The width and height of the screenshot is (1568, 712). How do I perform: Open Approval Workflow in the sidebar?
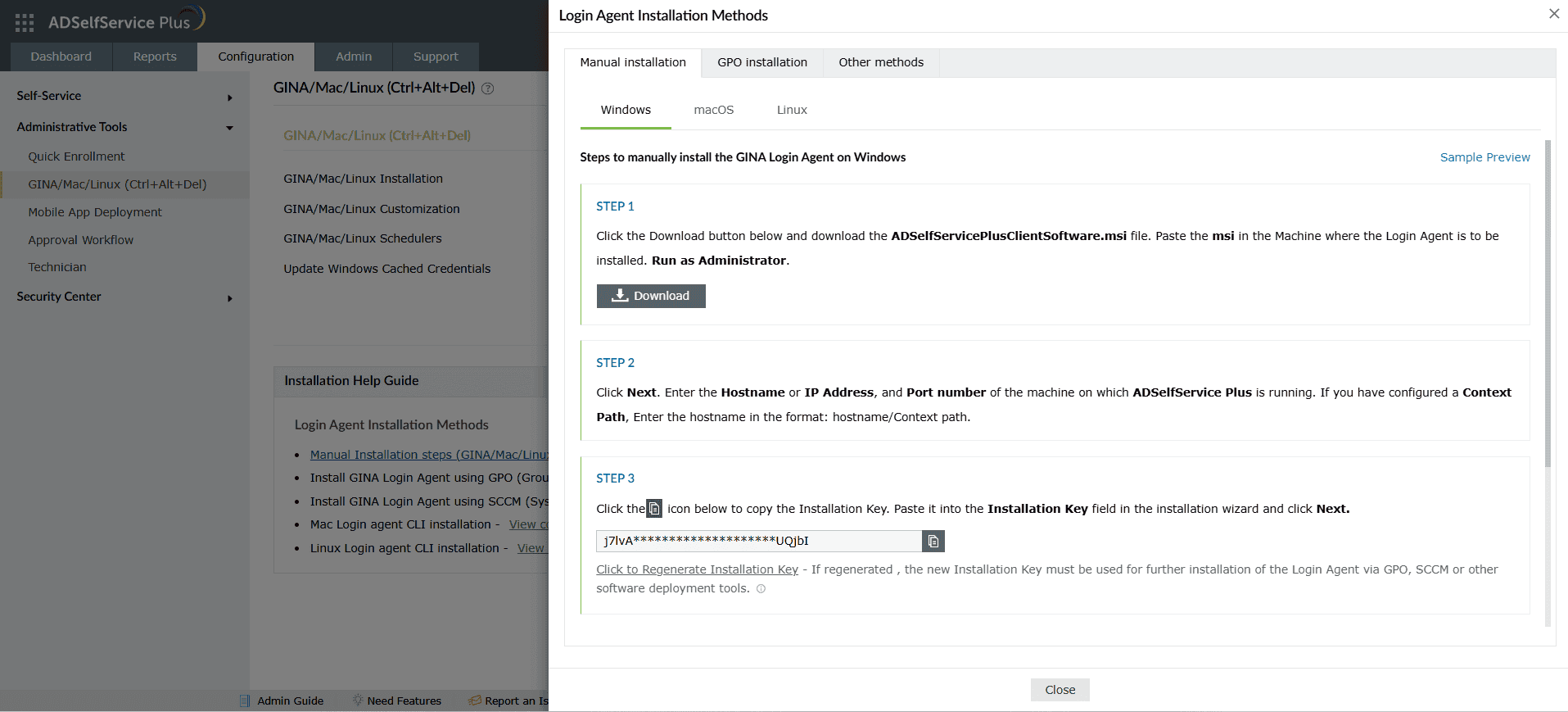click(80, 240)
